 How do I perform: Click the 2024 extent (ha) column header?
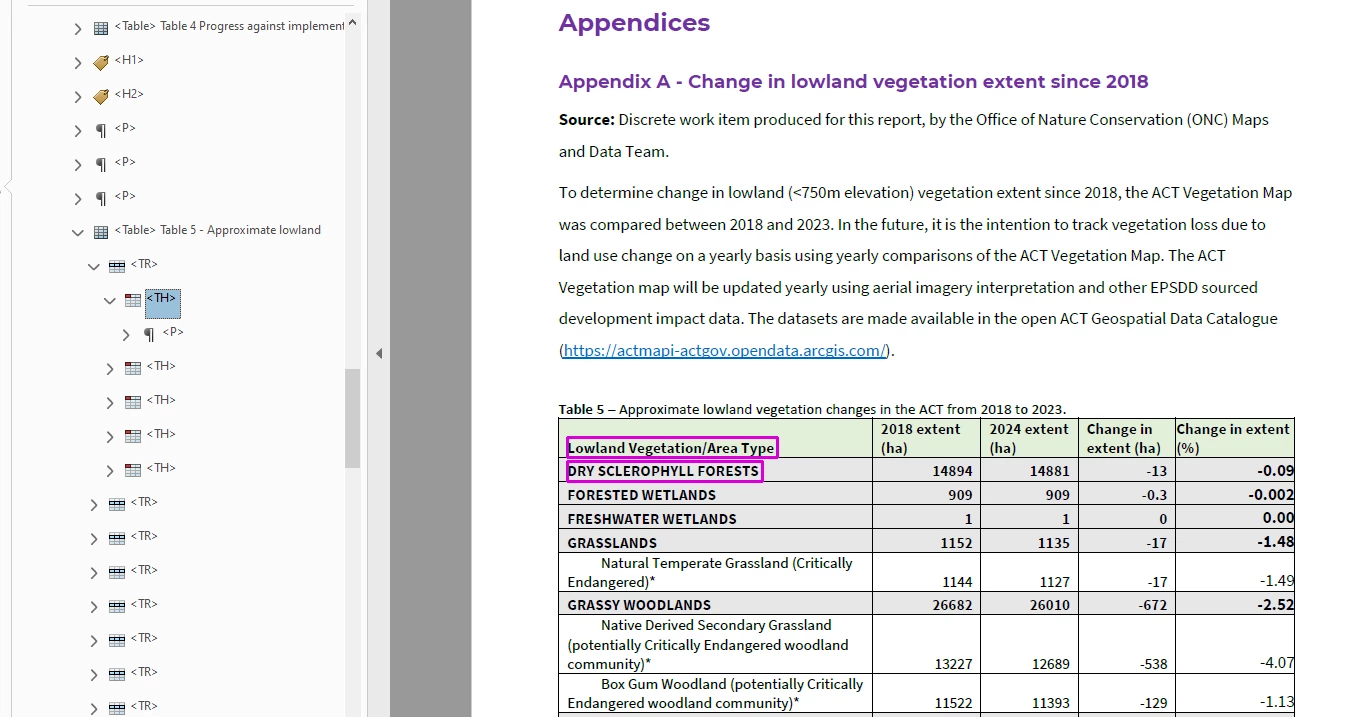1029,438
